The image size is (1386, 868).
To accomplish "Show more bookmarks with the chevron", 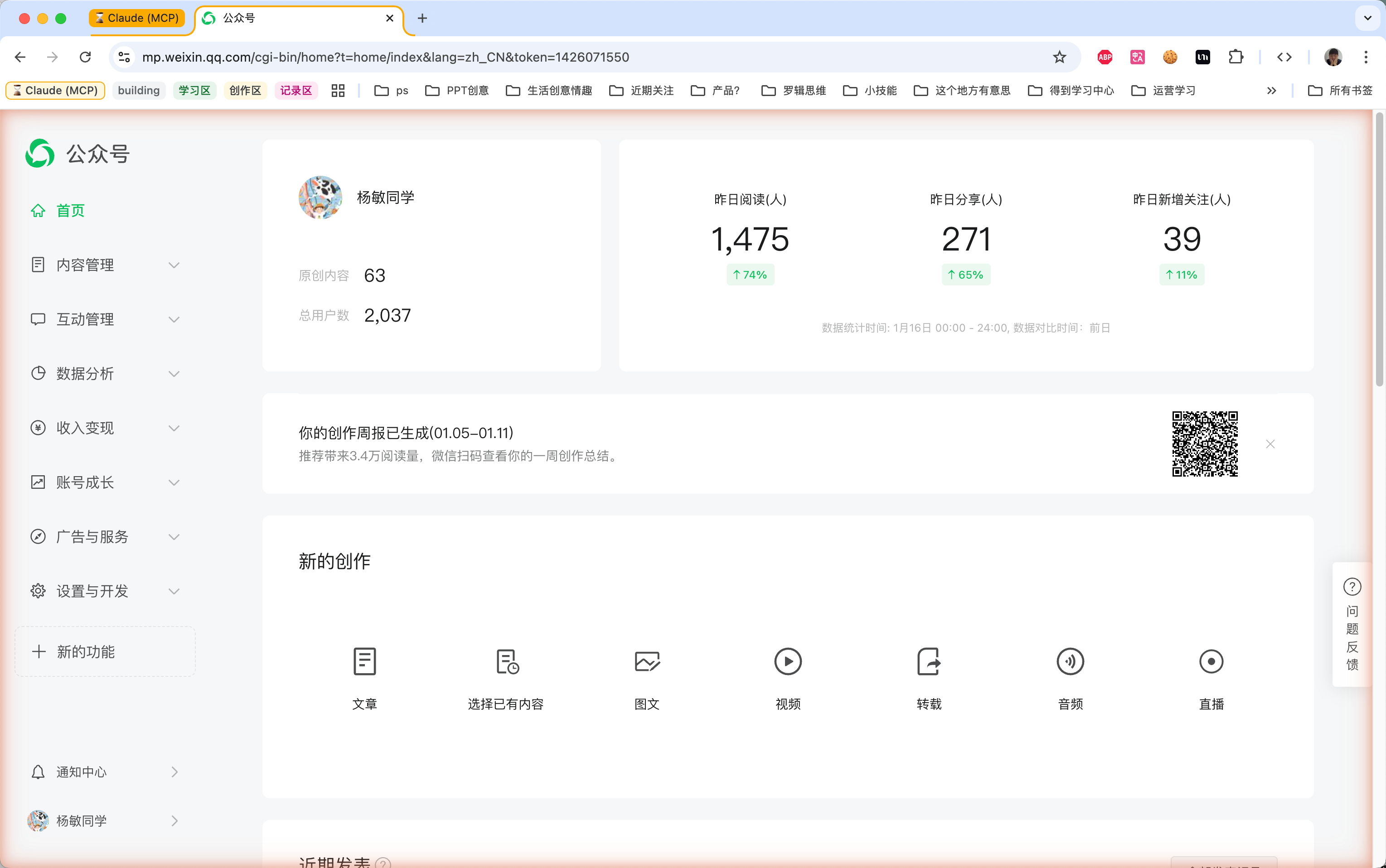I will coord(1272,91).
